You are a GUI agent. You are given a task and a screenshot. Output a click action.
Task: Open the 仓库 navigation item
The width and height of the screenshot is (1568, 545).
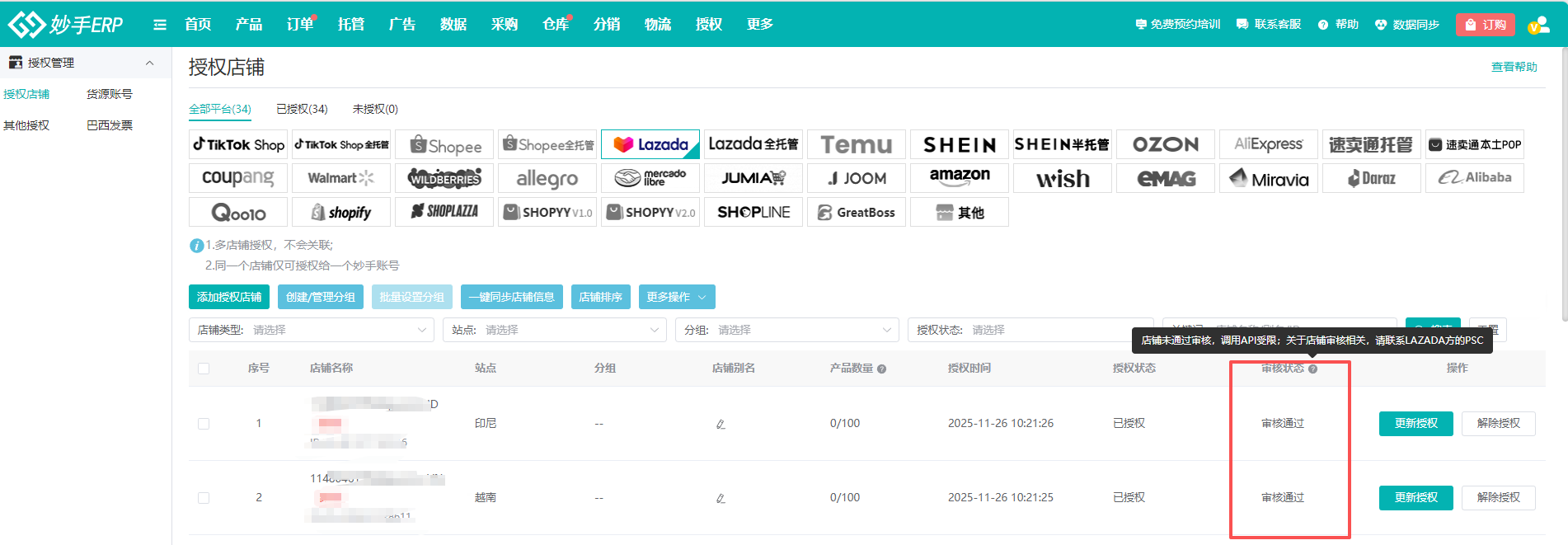pos(556,25)
